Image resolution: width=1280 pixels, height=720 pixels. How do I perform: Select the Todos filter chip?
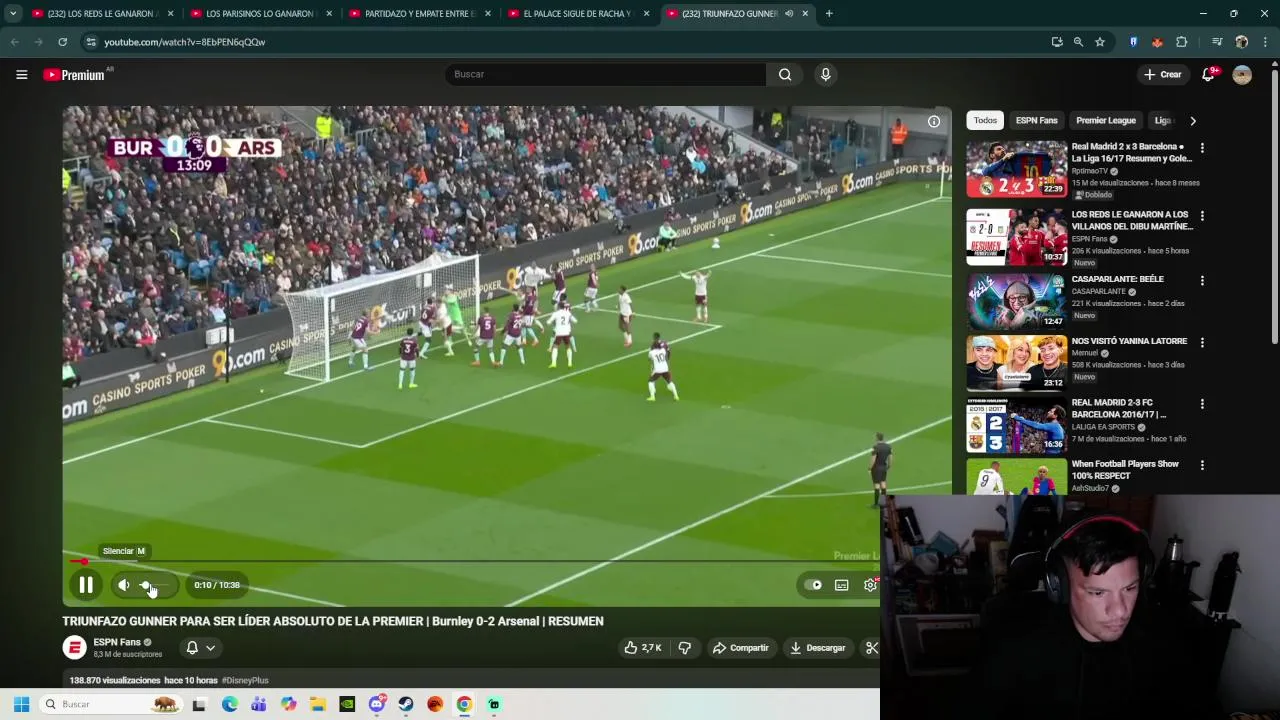(986, 120)
